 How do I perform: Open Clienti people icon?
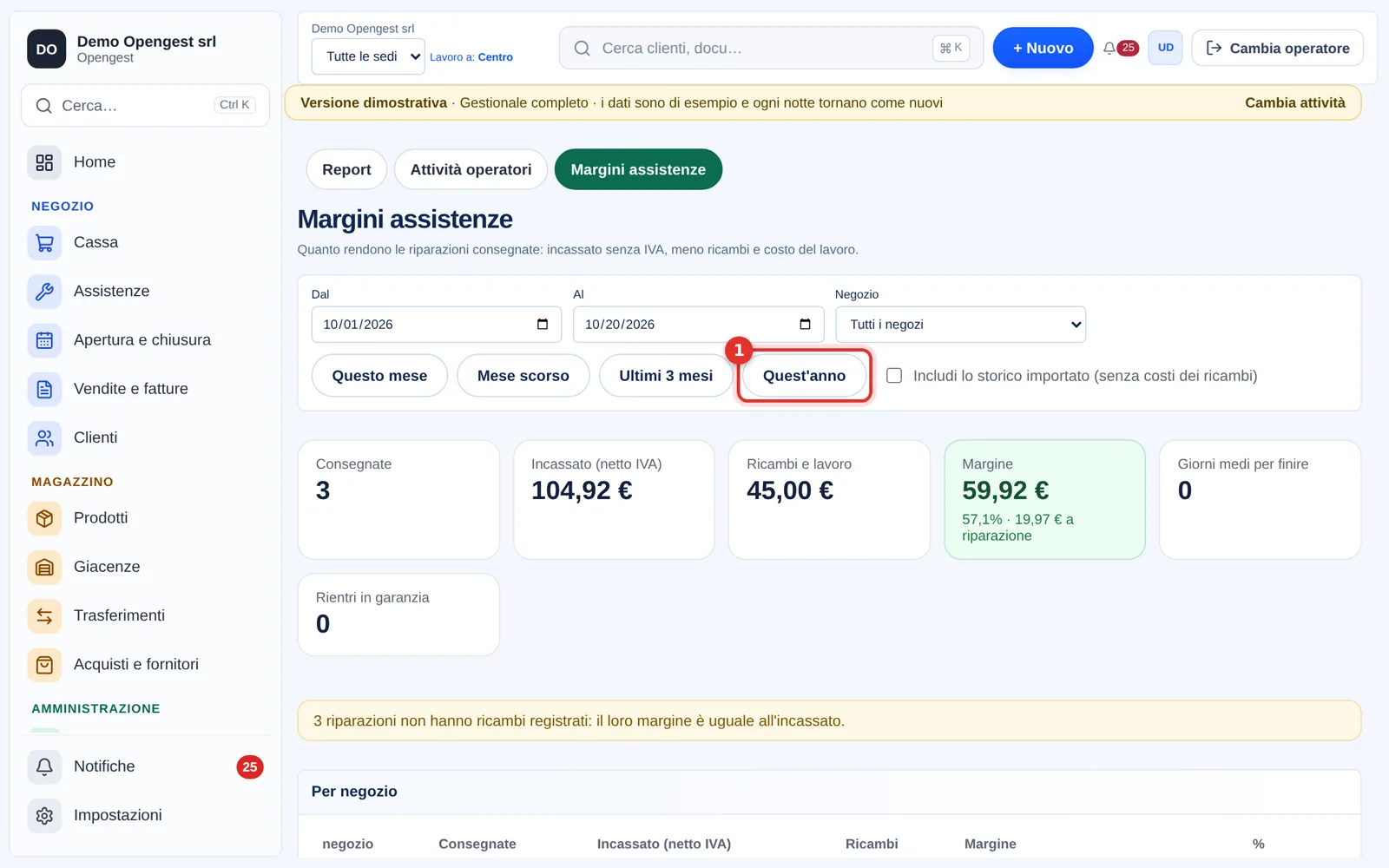[44, 438]
